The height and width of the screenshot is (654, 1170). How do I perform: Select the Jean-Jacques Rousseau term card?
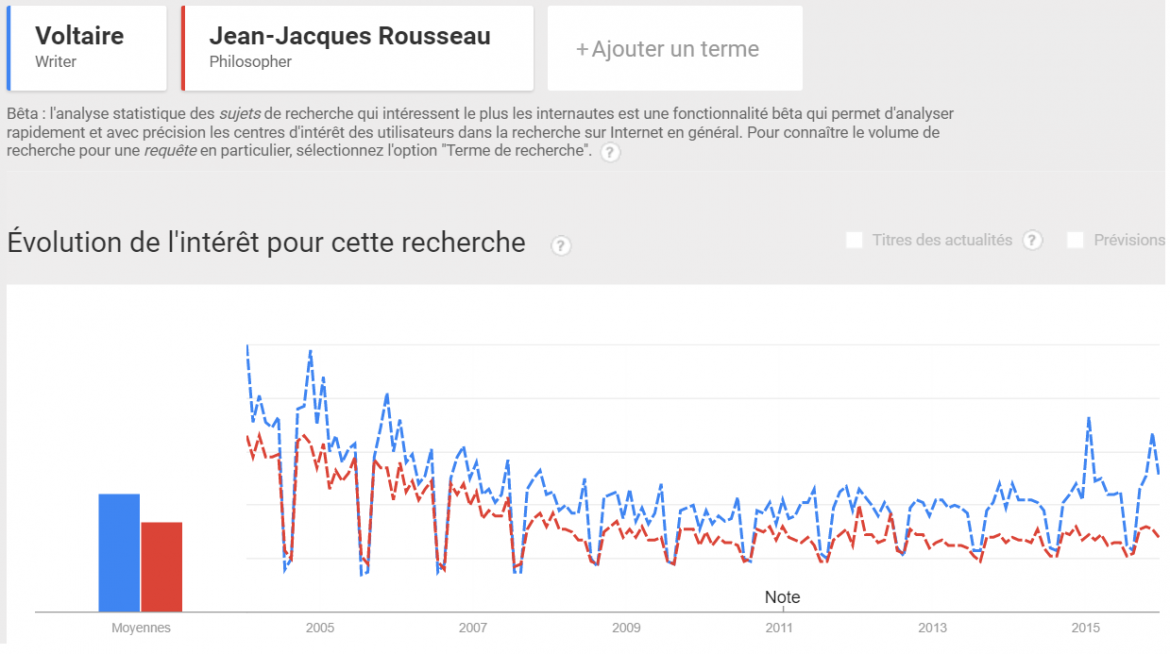click(x=358, y=47)
